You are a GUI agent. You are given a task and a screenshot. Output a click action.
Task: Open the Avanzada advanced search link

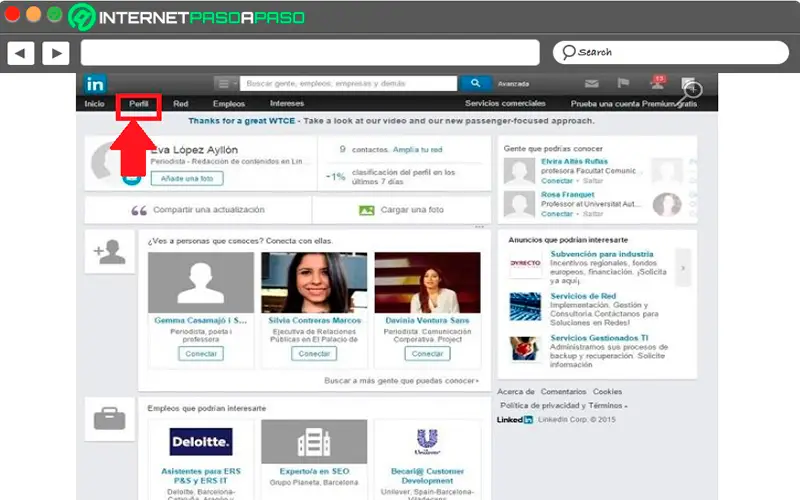pos(513,84)
